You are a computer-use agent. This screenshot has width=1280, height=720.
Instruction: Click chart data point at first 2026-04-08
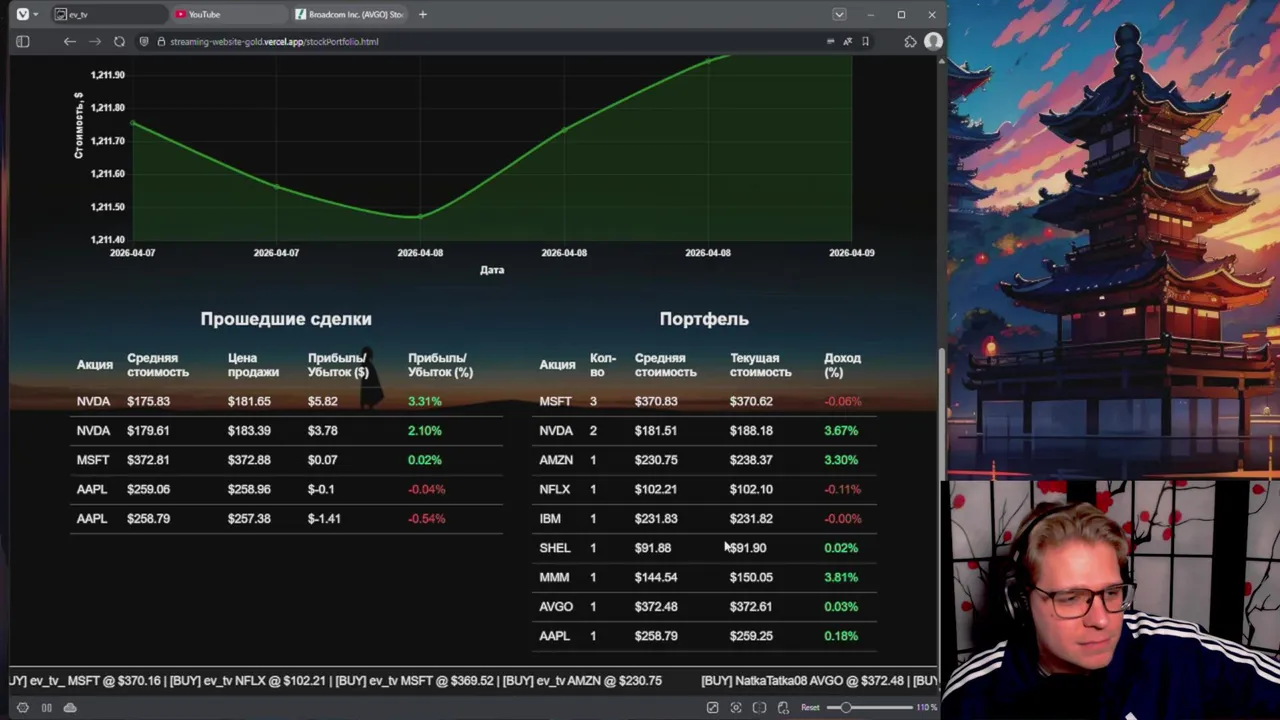click(x=420, y=216)
